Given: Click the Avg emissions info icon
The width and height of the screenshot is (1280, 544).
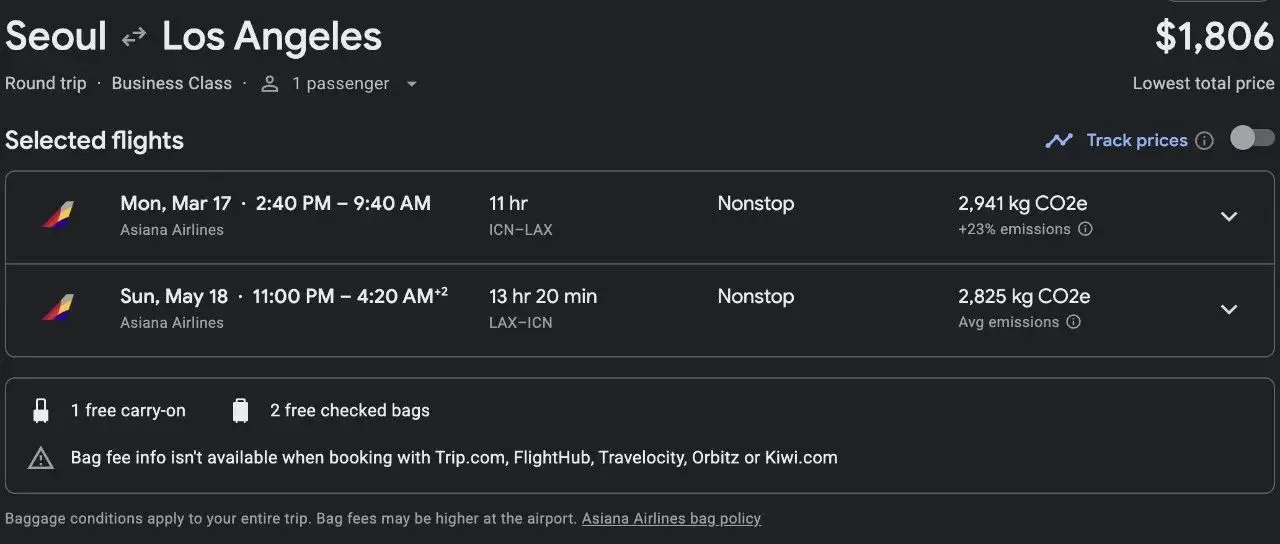Looking at the screenshot, I should click(x=1073, y=322).
